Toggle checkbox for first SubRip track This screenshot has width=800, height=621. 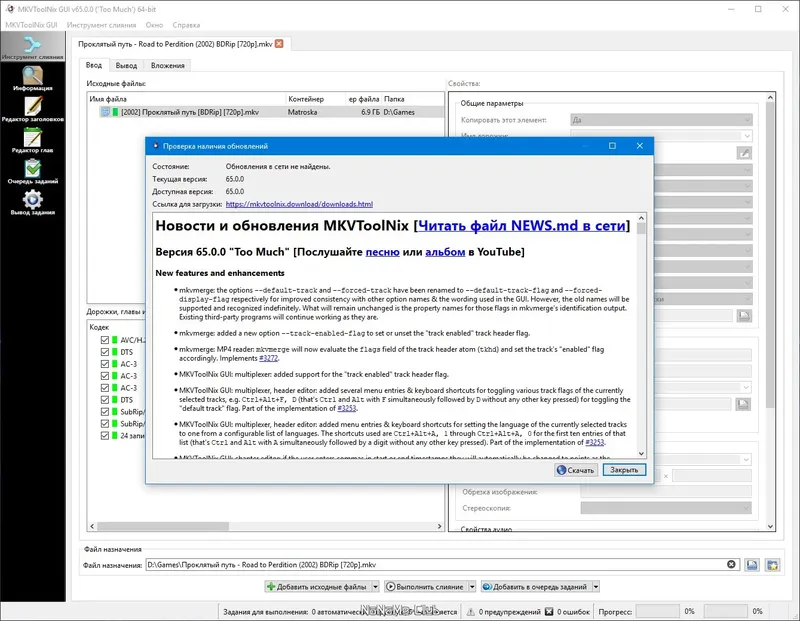105,412
